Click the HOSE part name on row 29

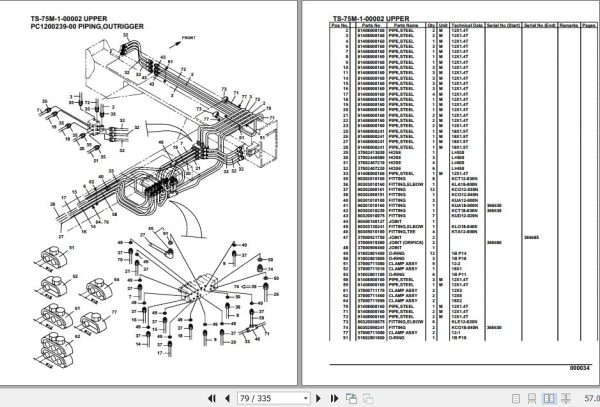(395, 152)
